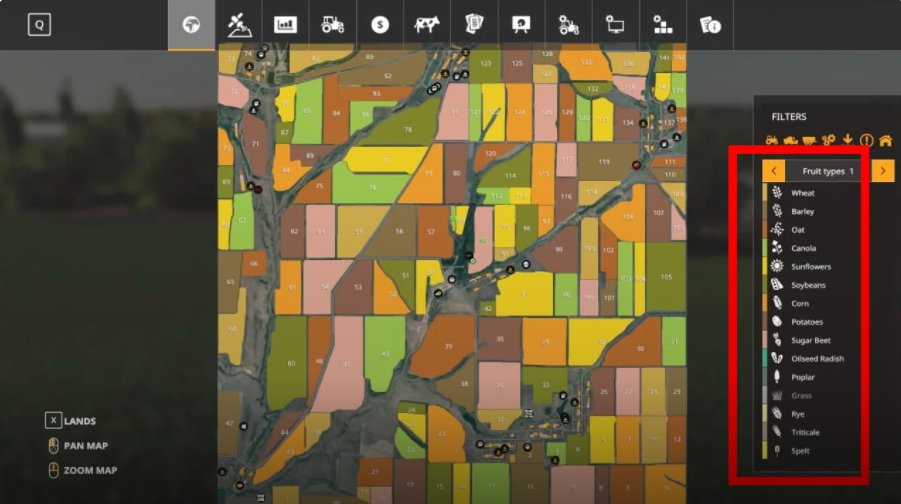The image size is (901, 504).
Task: Click the vehicles tractor icon in top bar
Action: [x=333, y=25]
